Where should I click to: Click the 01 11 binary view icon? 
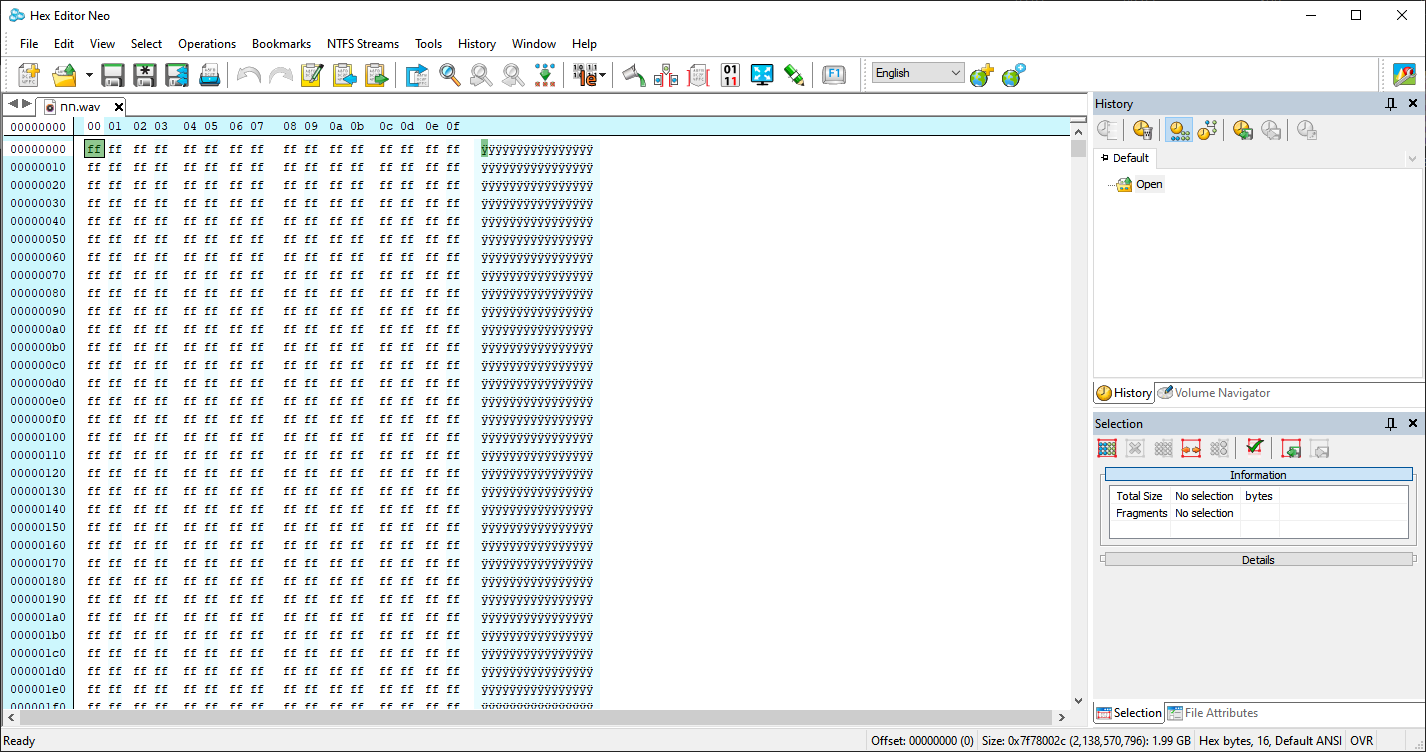coord(730,75)
